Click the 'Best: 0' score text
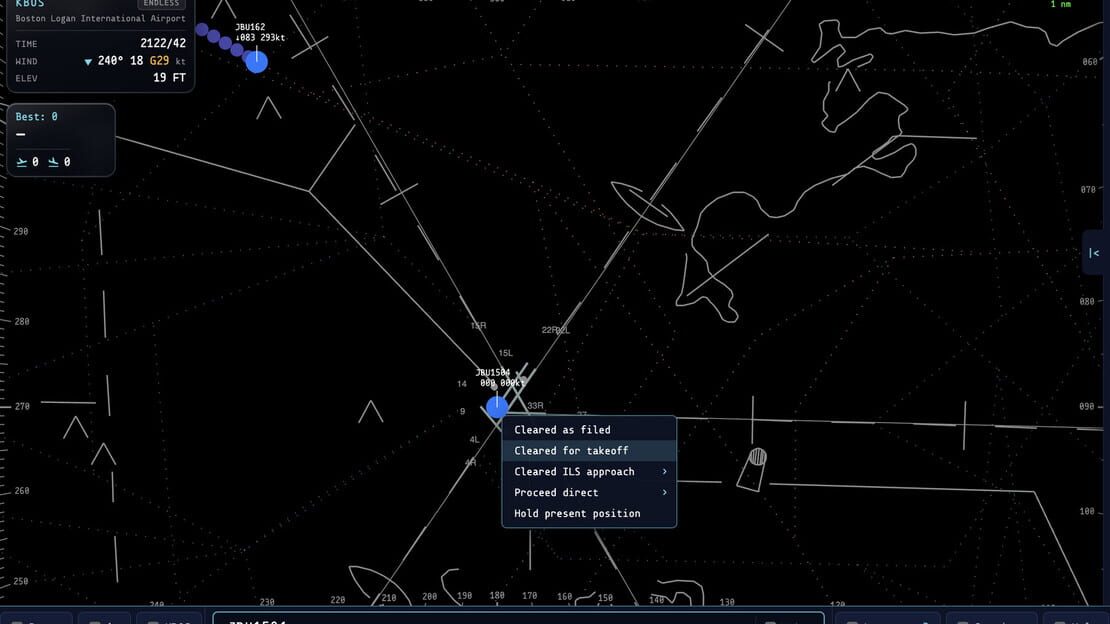Viewport: 1110px width, 624px height. click(x=37, y=117)
